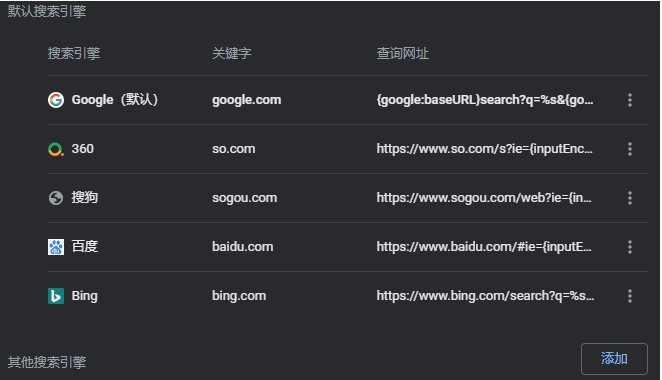Image resolution: width=662 pixels, height=380 pixels.
Task: Click the bing.com keyword entry
Action: click(239, 296)
